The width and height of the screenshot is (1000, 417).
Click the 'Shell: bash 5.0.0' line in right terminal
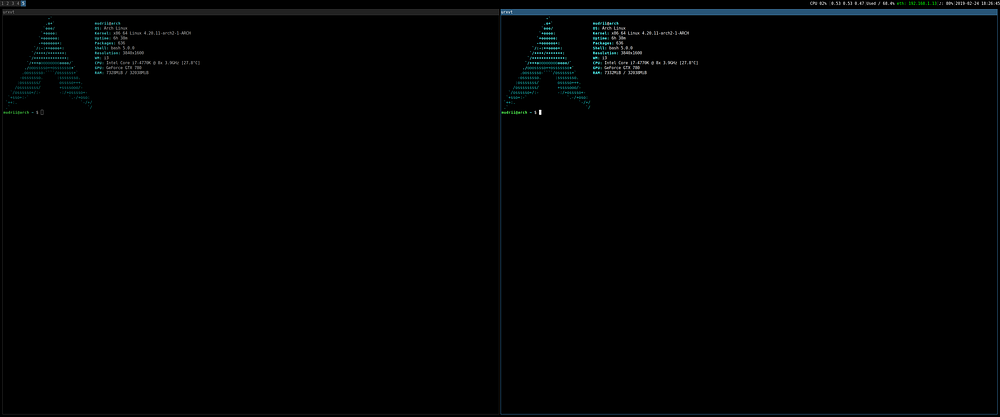(613, 48)
